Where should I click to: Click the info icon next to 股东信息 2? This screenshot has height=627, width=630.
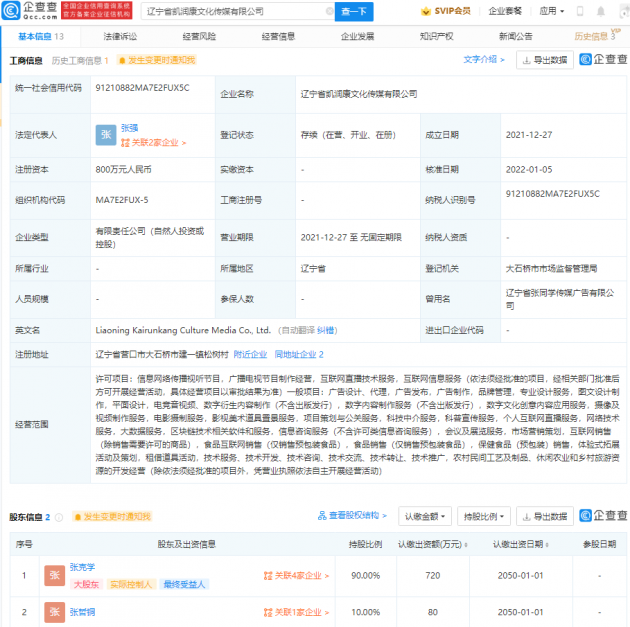click(59, 517)
